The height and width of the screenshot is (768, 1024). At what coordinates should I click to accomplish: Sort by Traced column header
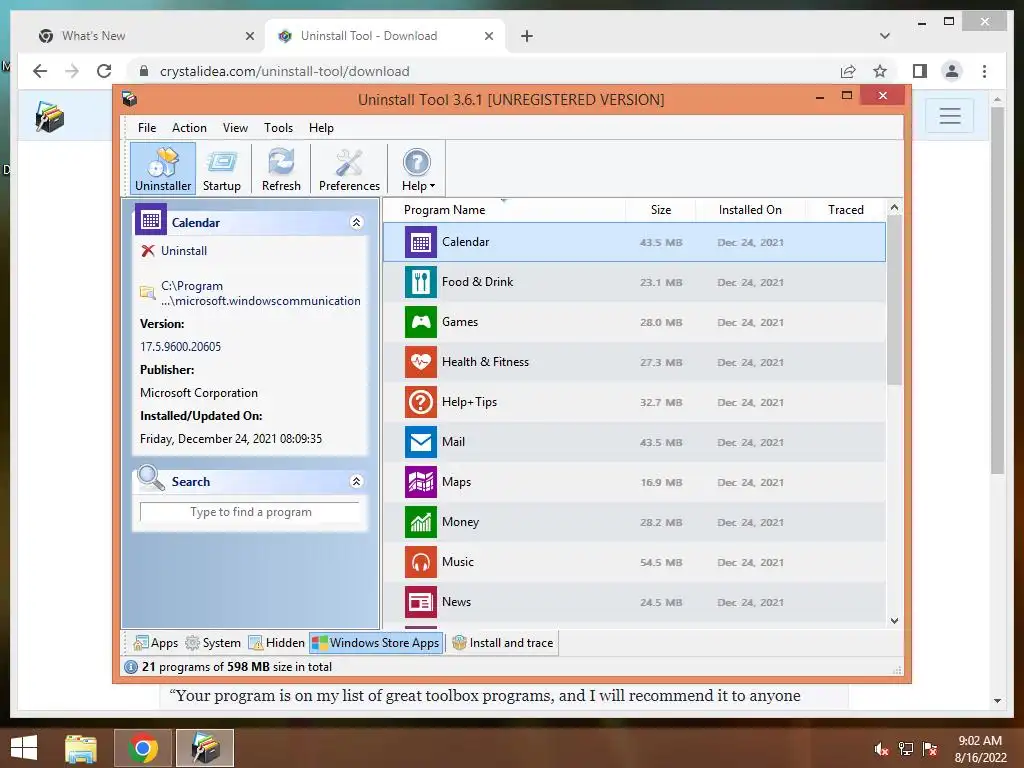pyautogui.click(x=846, y=210)
